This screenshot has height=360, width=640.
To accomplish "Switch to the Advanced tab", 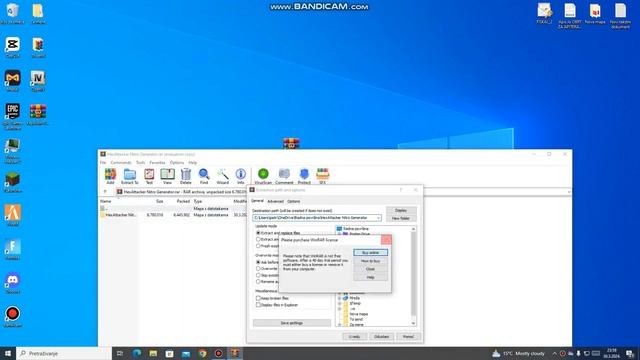I will [x=275, y=201].
